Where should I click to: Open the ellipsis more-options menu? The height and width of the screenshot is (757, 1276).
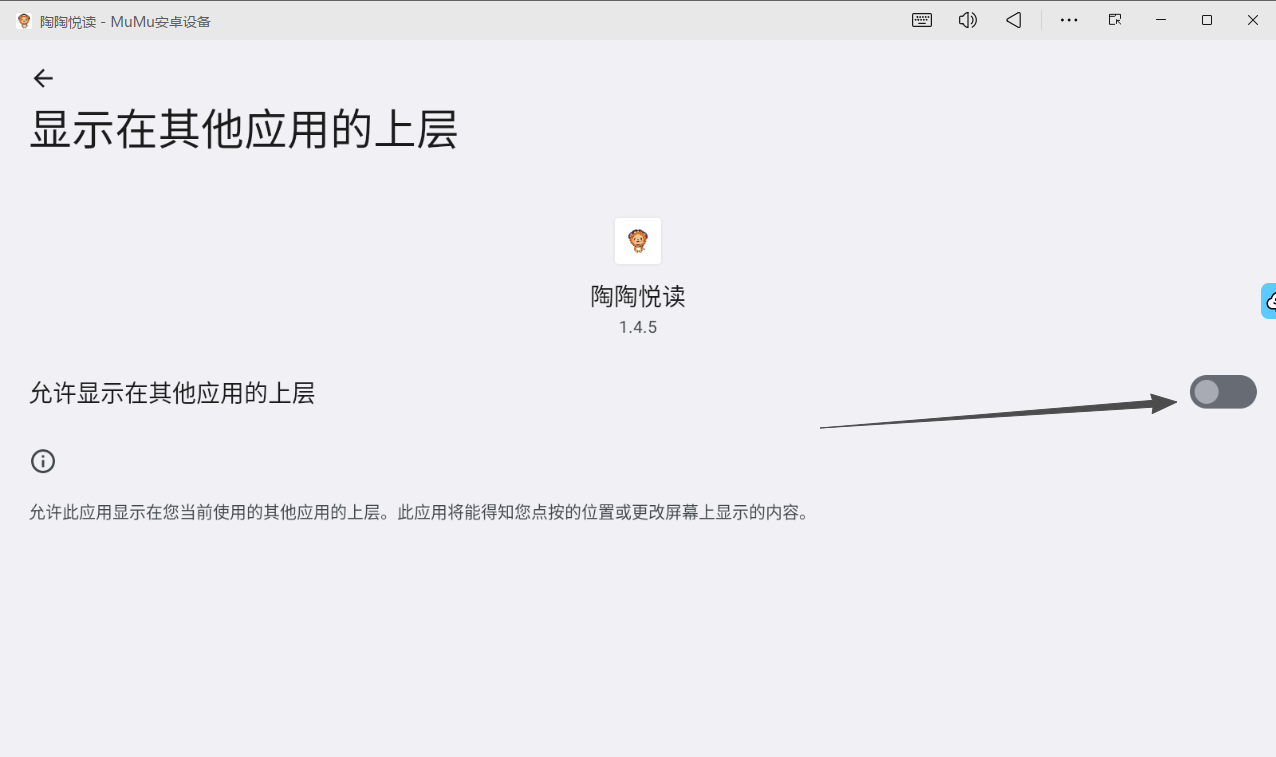tap(1069, 19)
